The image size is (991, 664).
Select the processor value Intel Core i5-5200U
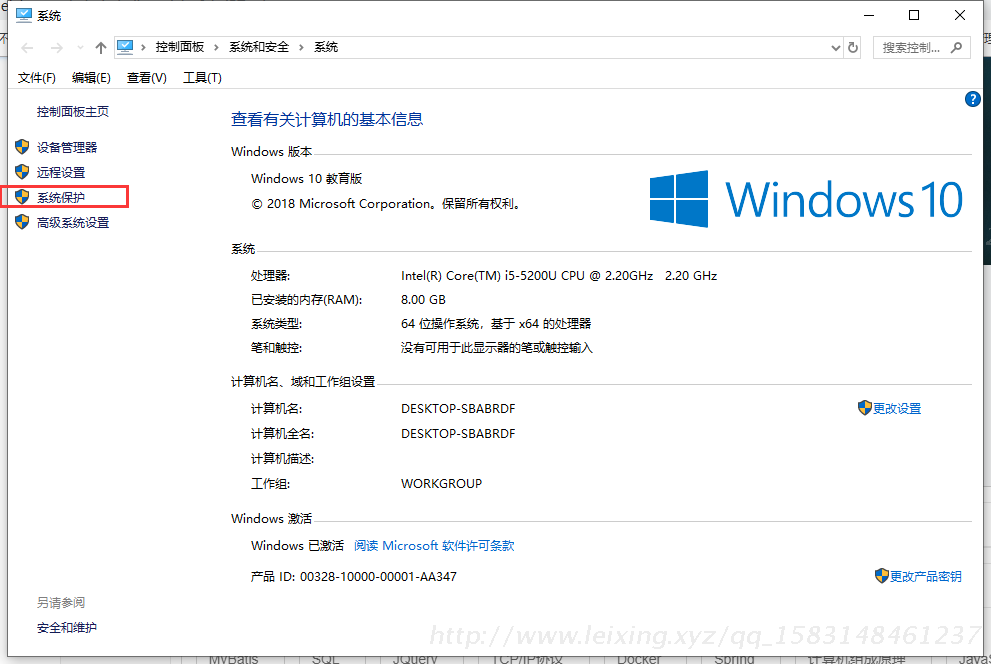point(559,276)
